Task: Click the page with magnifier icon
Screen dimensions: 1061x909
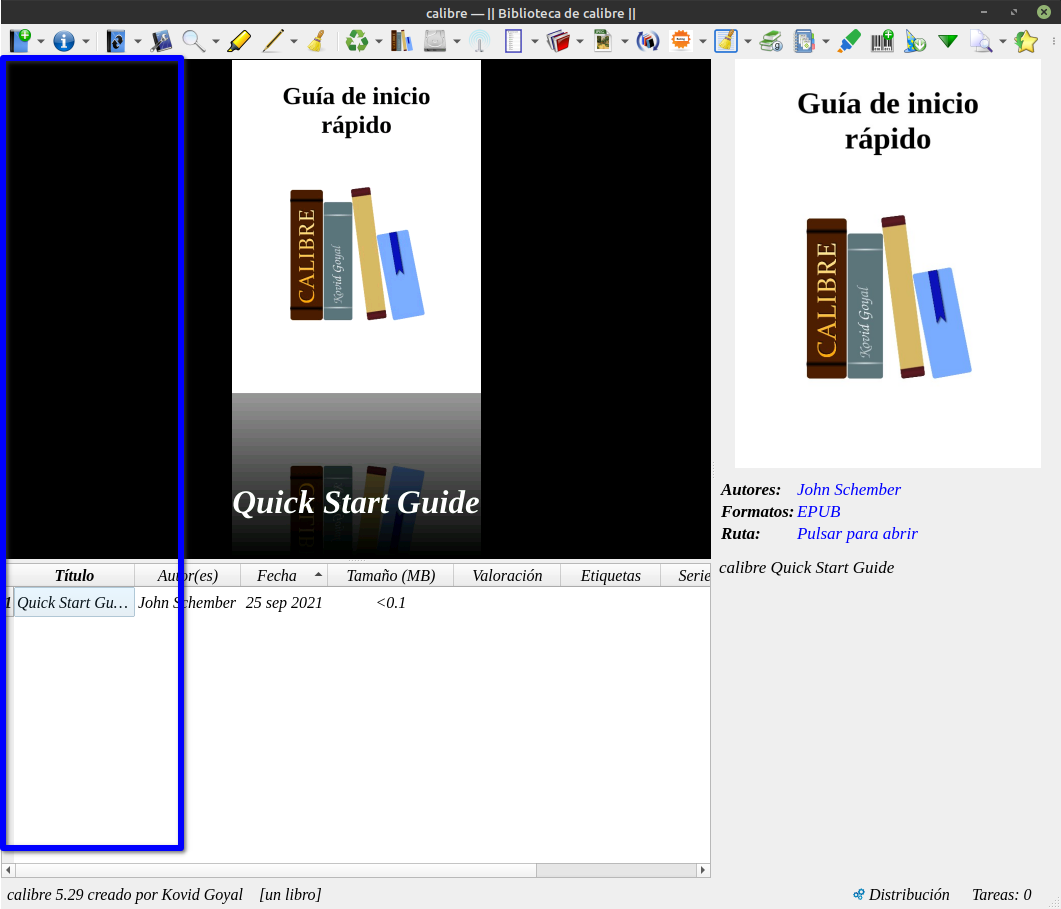Action: point(980,41)
